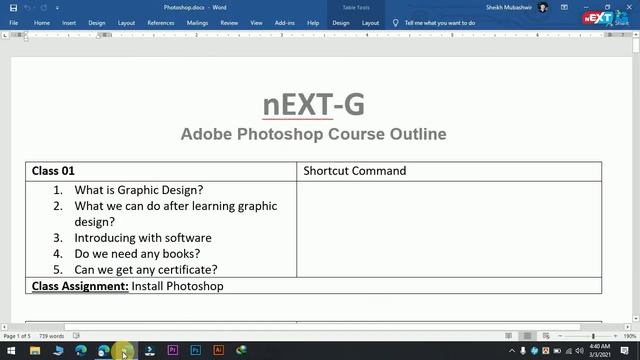
Task: Open the Sheikh Mubashwir account profile
Action: (516, 7)
